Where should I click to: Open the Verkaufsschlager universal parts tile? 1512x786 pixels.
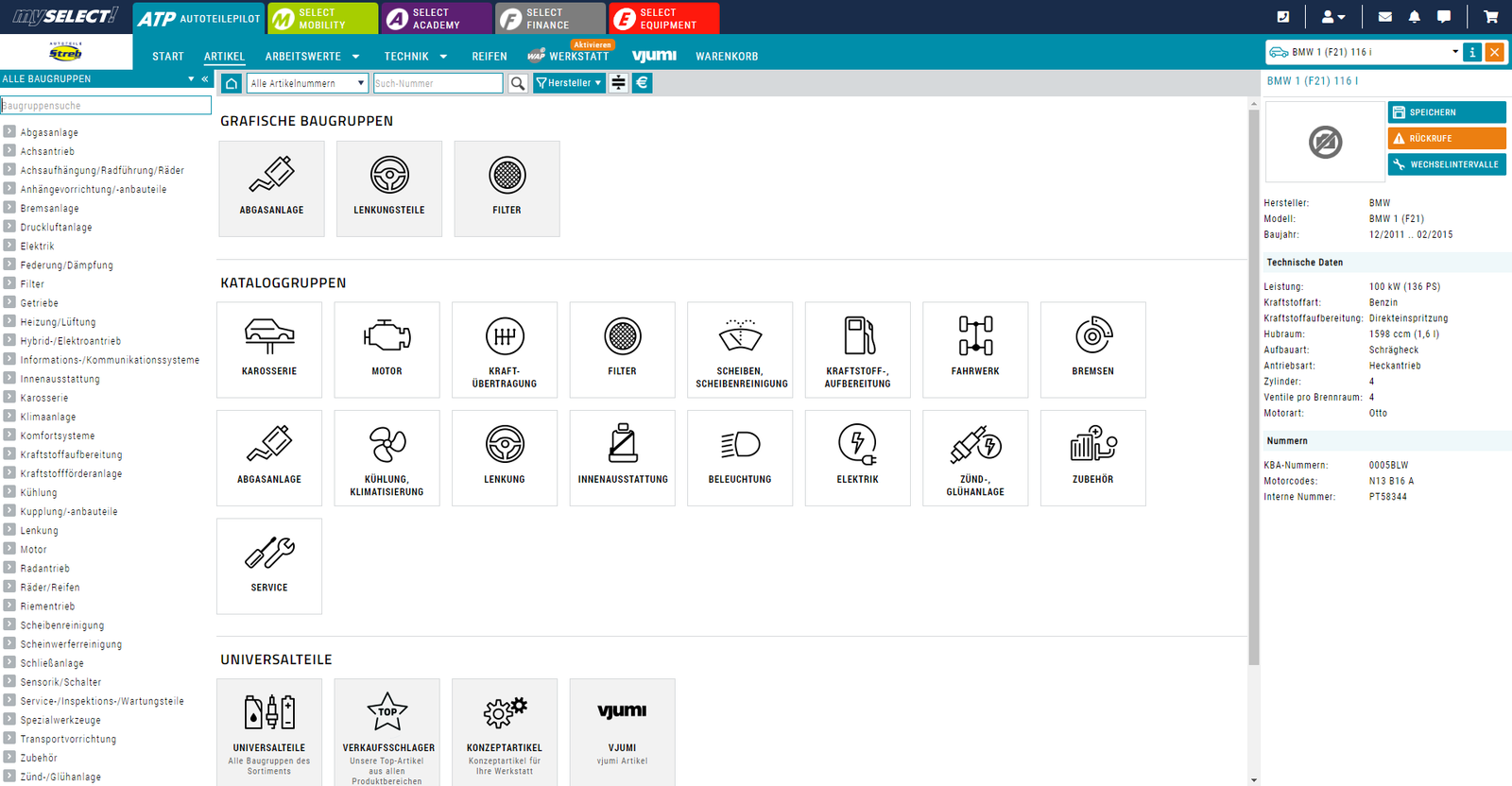(x=388, y=733)
